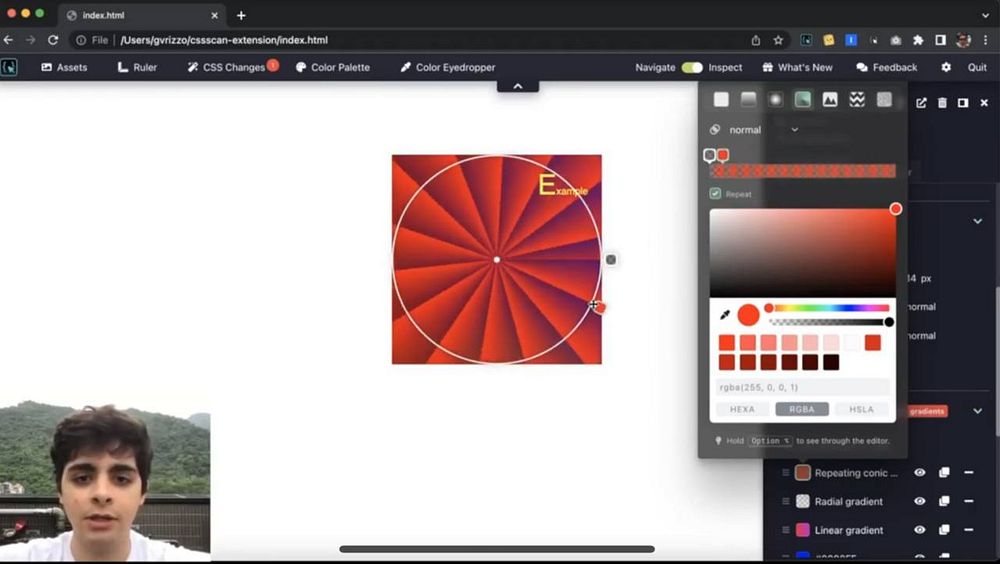Click the rgba(255, 0, 0, 1) input field
The image size is (1000, 564).
pyautogui.click(x=802, y=387)
